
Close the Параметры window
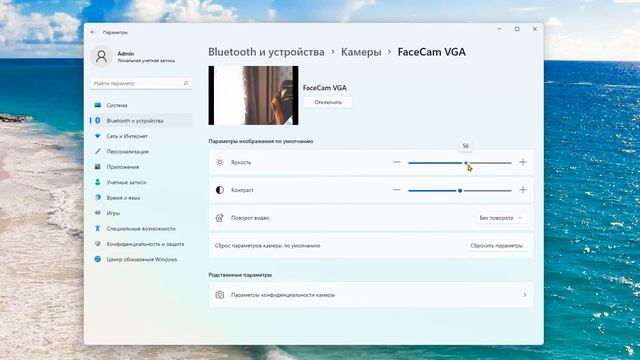[x=535, y=29]
